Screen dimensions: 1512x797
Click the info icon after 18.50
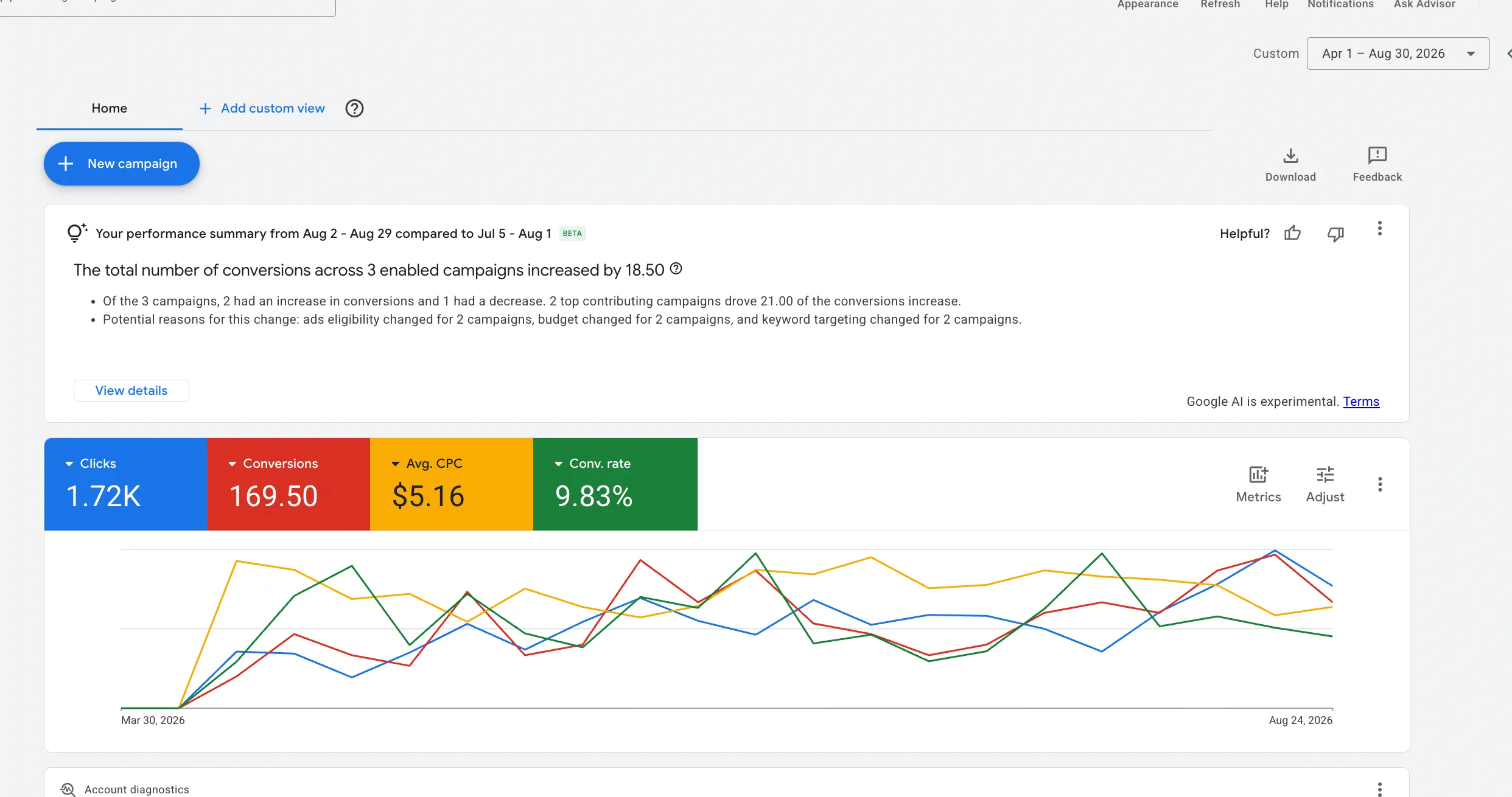[x=676, y=268]
